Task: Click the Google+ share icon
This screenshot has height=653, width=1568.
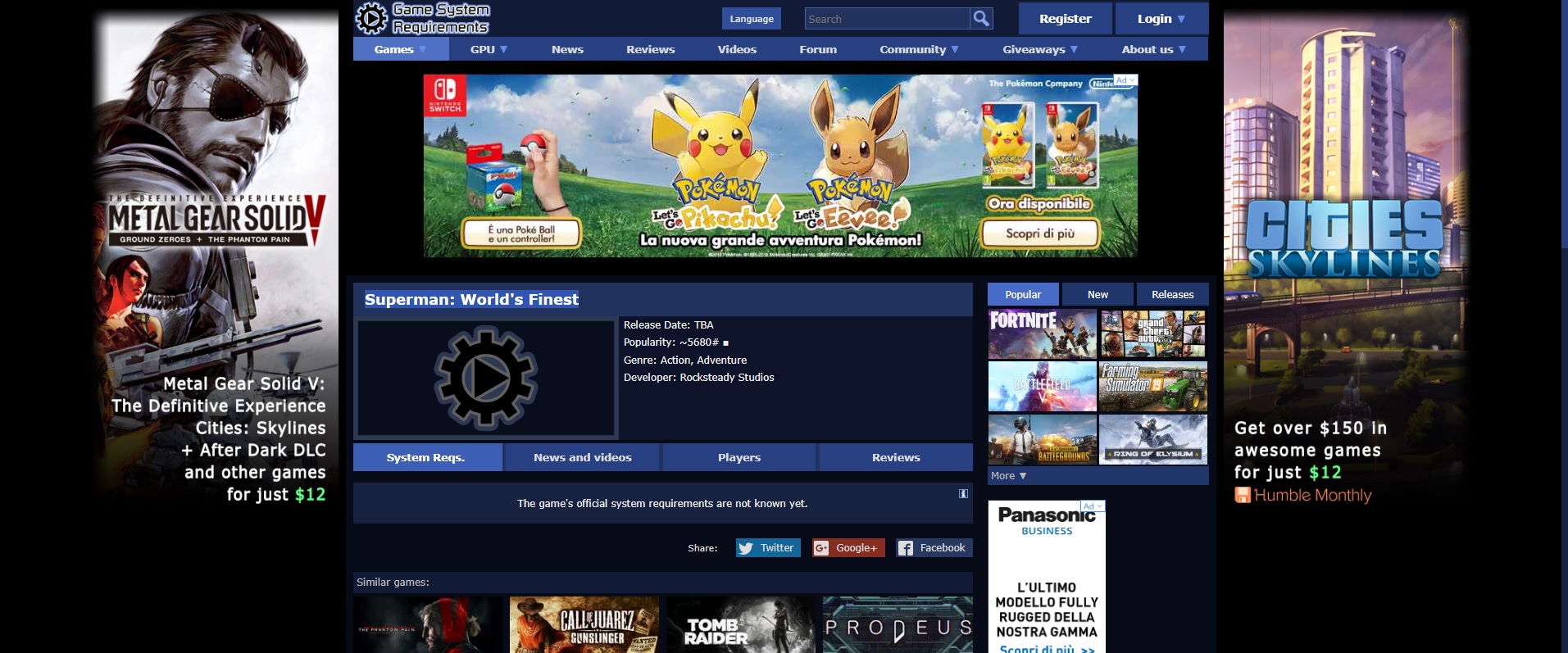Action: coord(821,548)
